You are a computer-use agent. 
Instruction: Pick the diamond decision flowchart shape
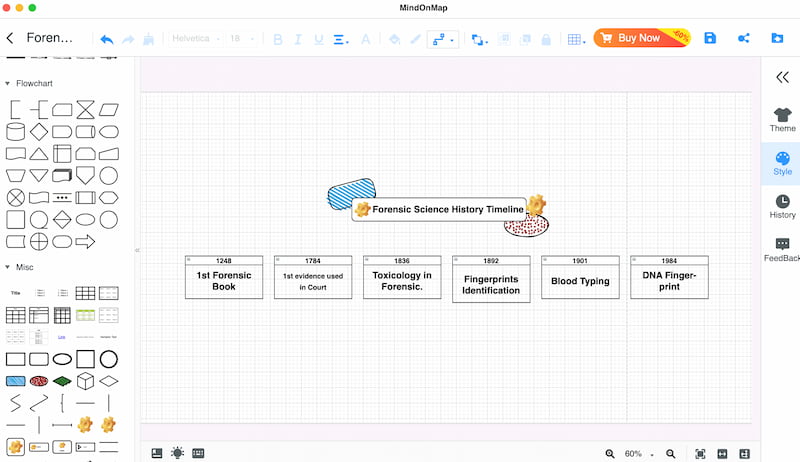pyautogui.click(x=39, y=132)
